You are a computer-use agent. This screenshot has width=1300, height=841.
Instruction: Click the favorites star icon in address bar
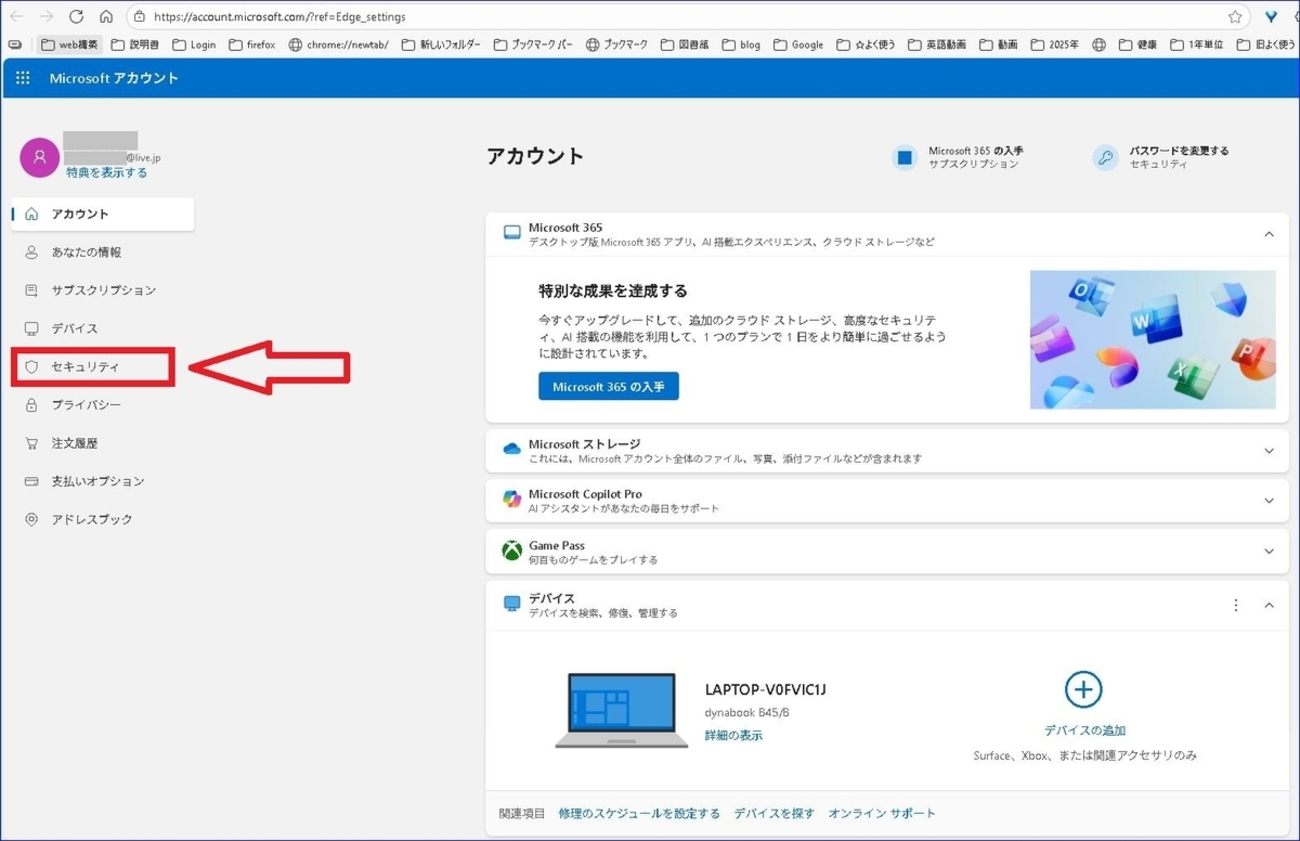[x=1237, y=16]
